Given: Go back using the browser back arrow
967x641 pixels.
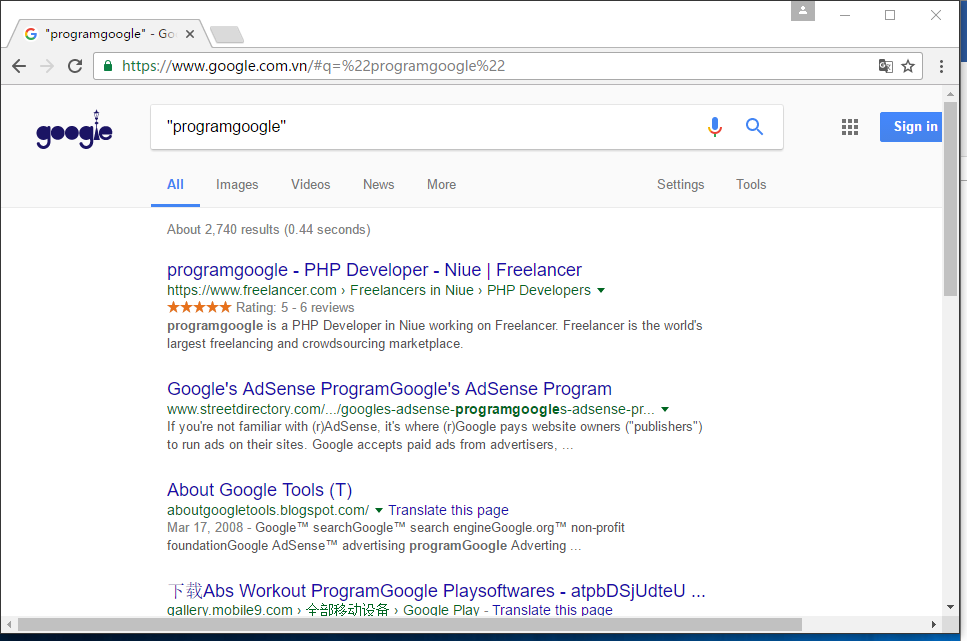Looking at the screenshot, I should (19, 66).
